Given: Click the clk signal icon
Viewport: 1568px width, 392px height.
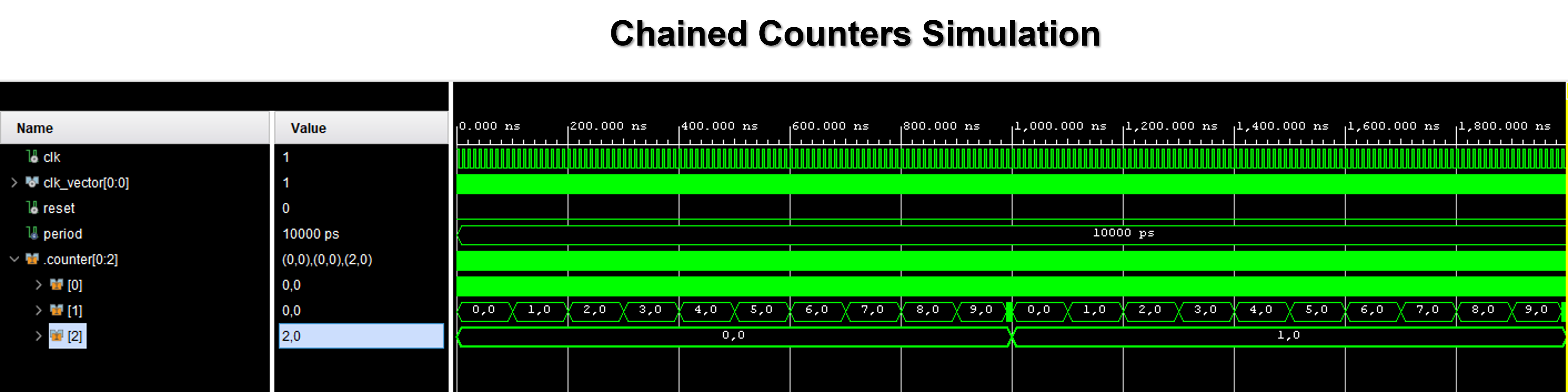Looking at the screenshot, I should (33, 157).
